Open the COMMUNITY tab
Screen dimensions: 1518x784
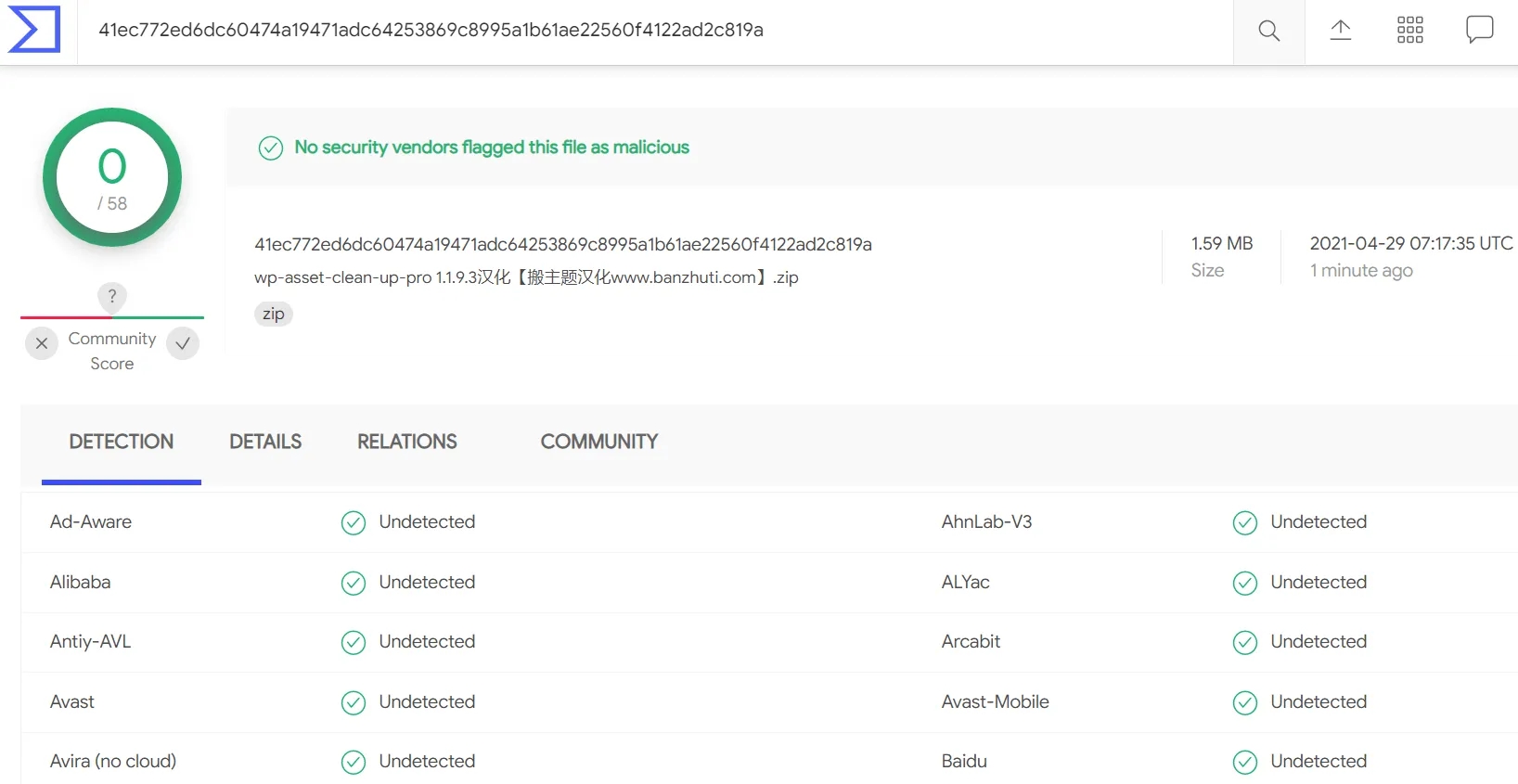pos(599,442)
